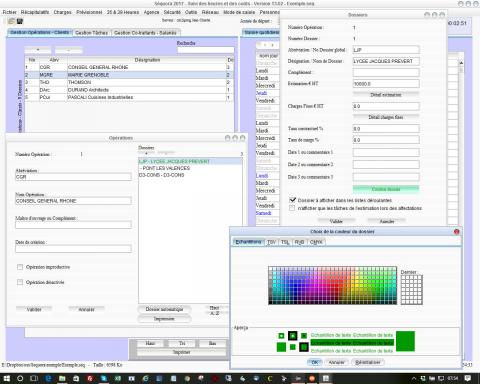Check 'n'afficher que les tâches de l'estimation'

point(292,208)
